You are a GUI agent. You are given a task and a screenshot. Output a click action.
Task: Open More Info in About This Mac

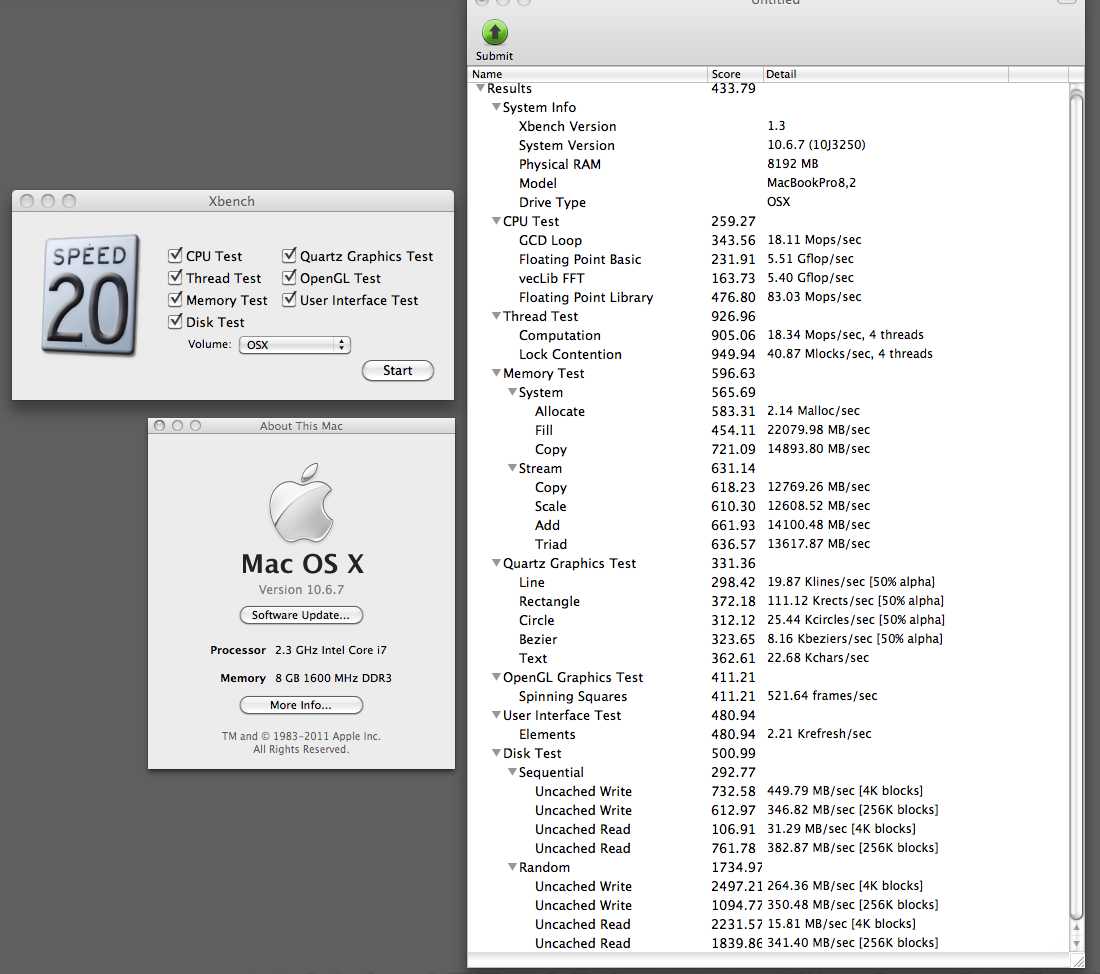pos(301,705)
